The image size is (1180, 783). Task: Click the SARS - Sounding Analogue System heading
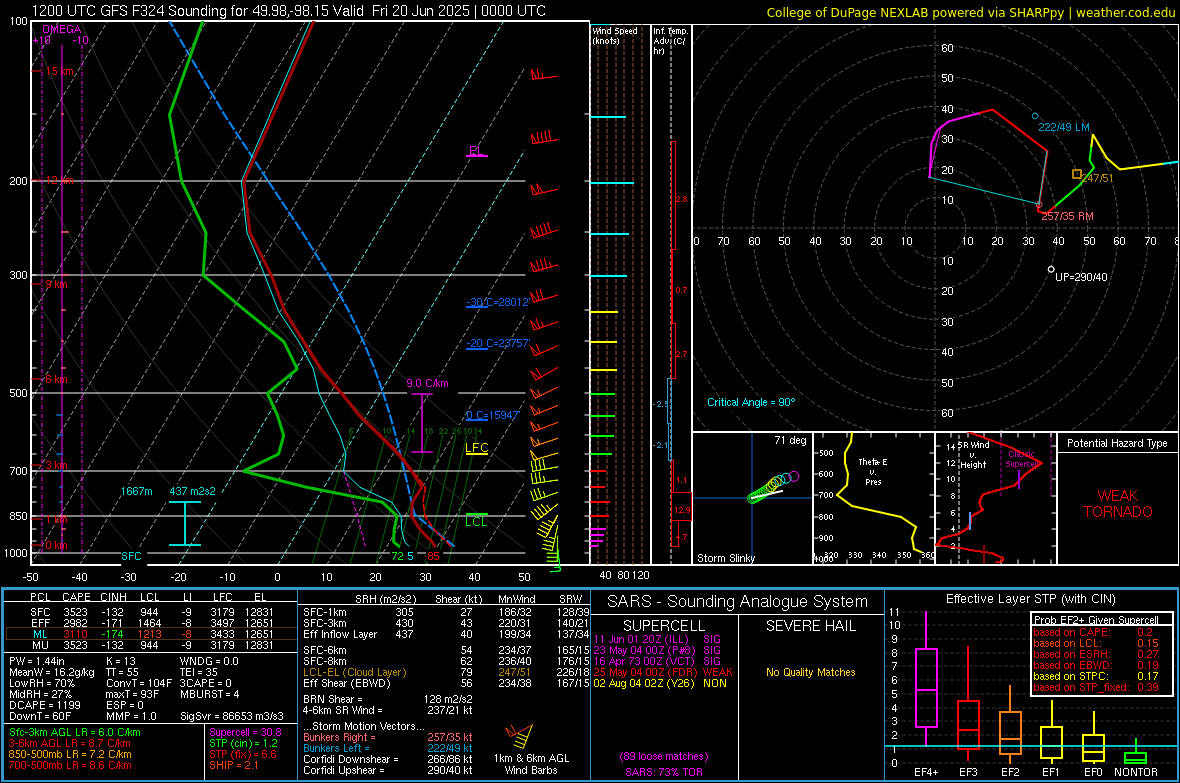[737, 602]
